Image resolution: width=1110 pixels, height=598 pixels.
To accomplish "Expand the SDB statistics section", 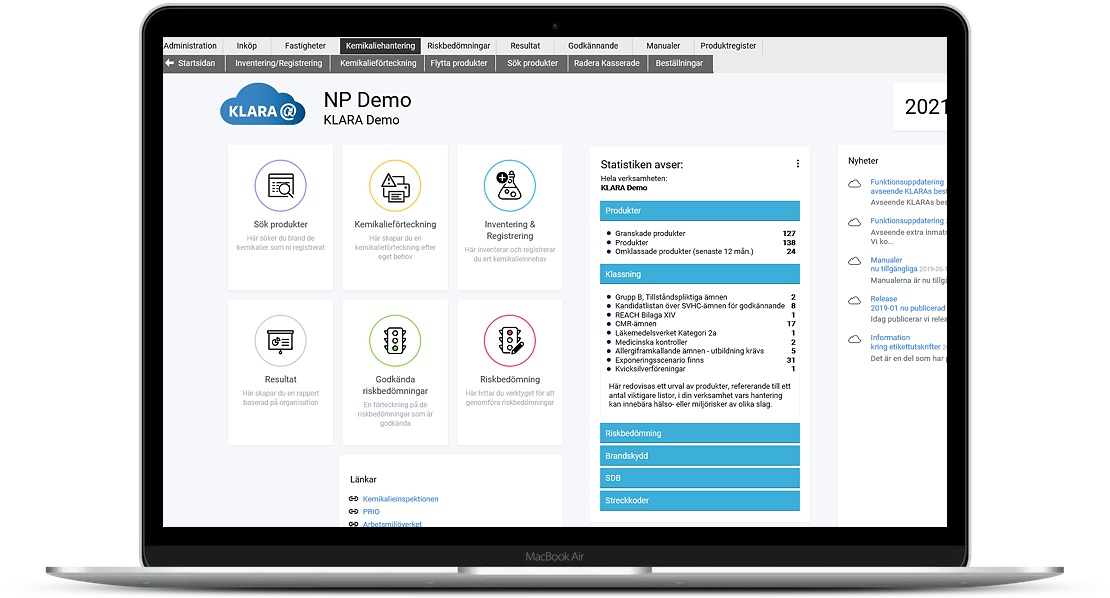I will pyautogui.click(x=699, y=478).
